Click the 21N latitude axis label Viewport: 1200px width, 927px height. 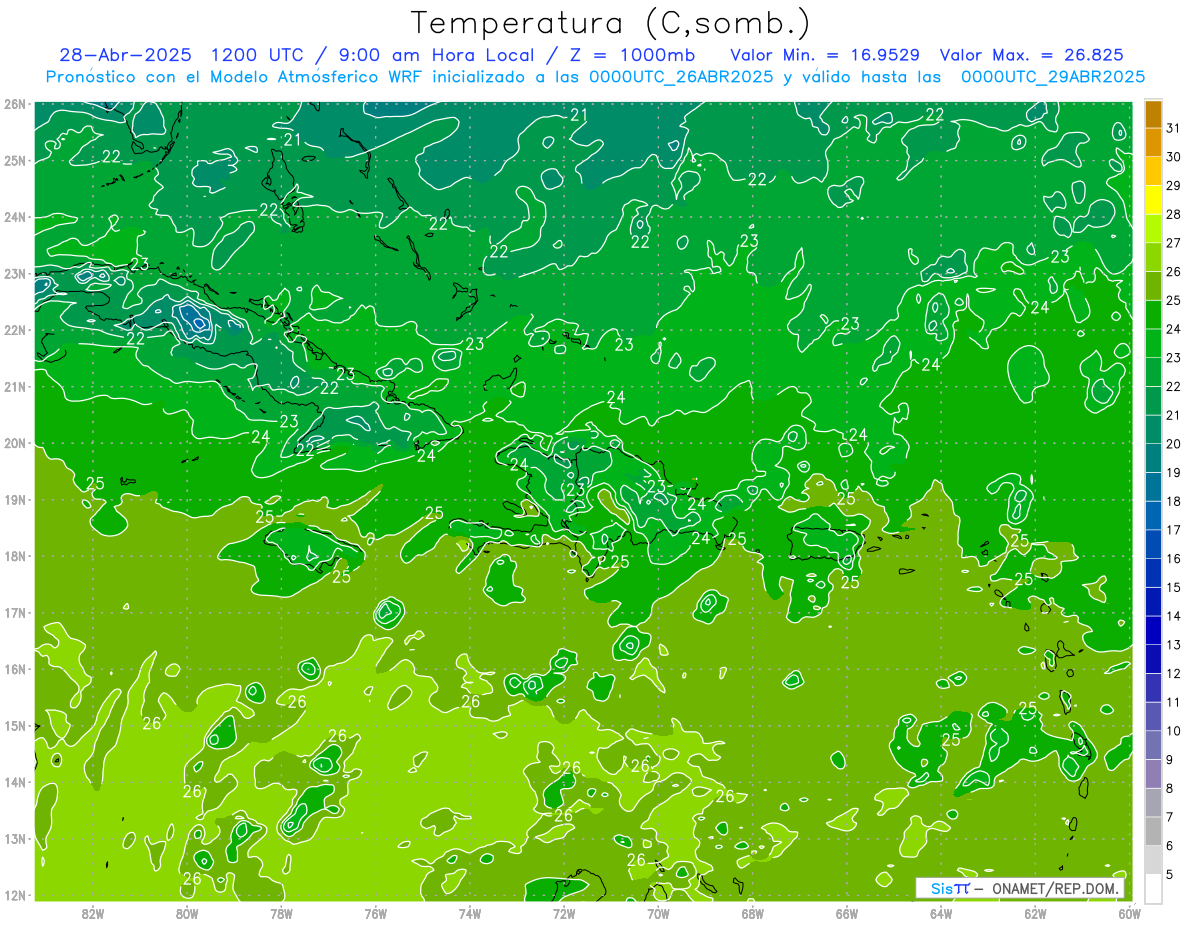click(x=15, y=386)
